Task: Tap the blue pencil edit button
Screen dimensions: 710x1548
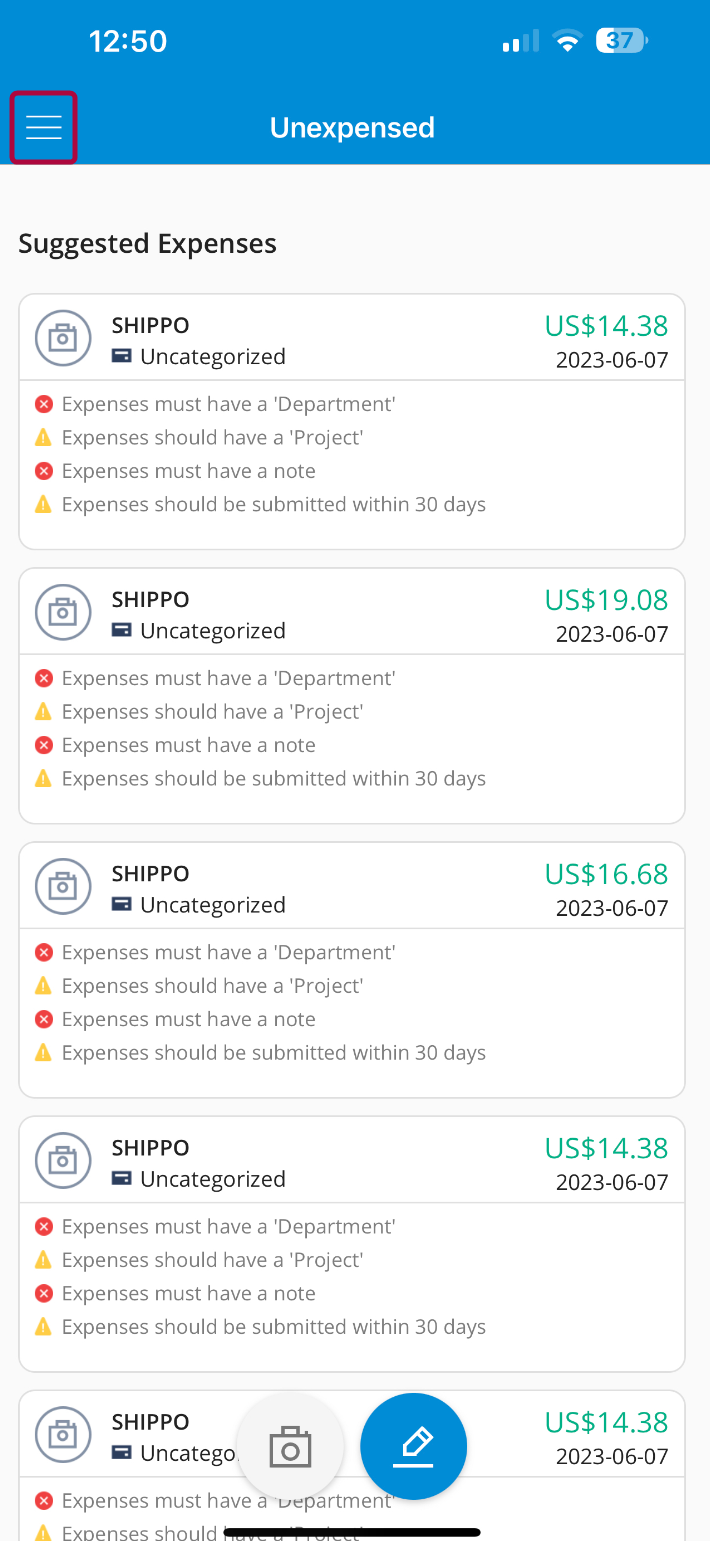Action: tap(413, 1446)
